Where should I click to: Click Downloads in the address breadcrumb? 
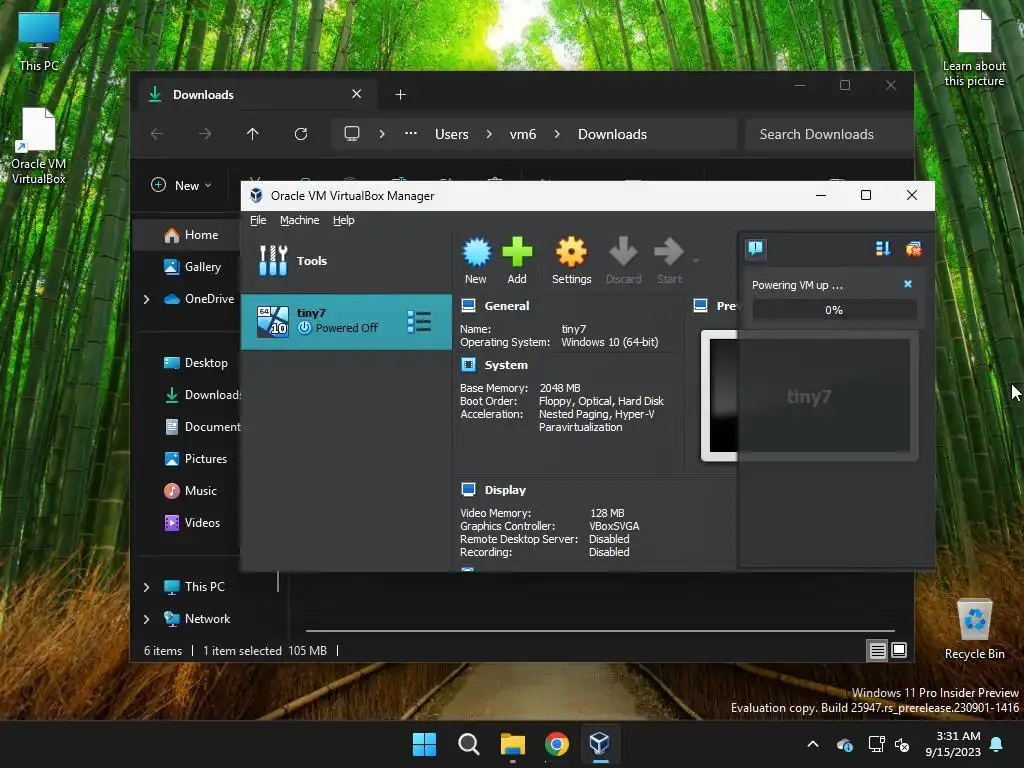click(613, 134)
